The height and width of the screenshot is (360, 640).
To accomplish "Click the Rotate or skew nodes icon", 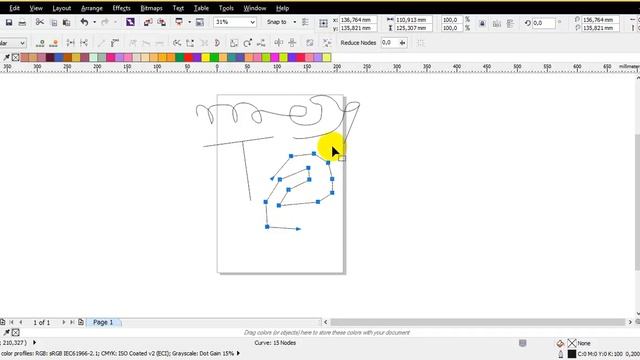I will pos(247,43).
